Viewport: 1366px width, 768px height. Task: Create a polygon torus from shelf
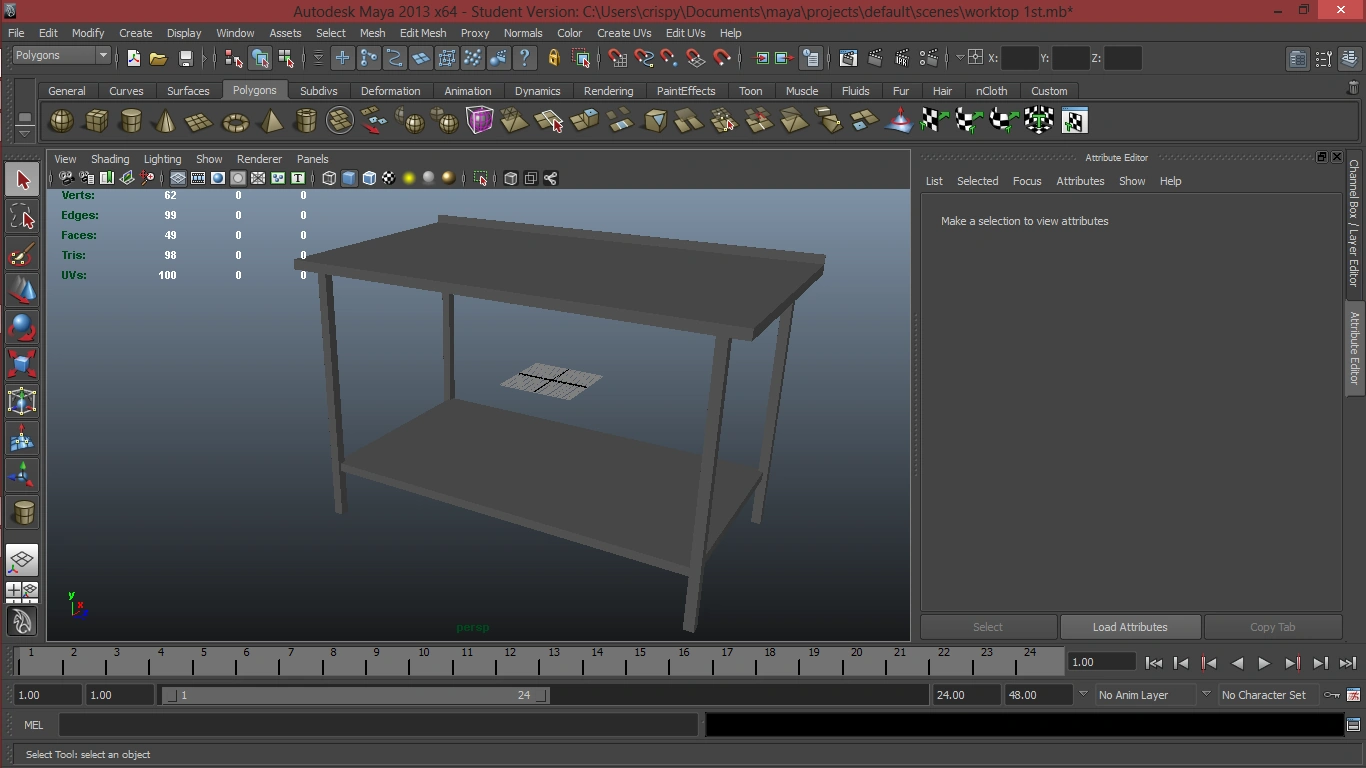pyautogui.click(x=235, y=121)
